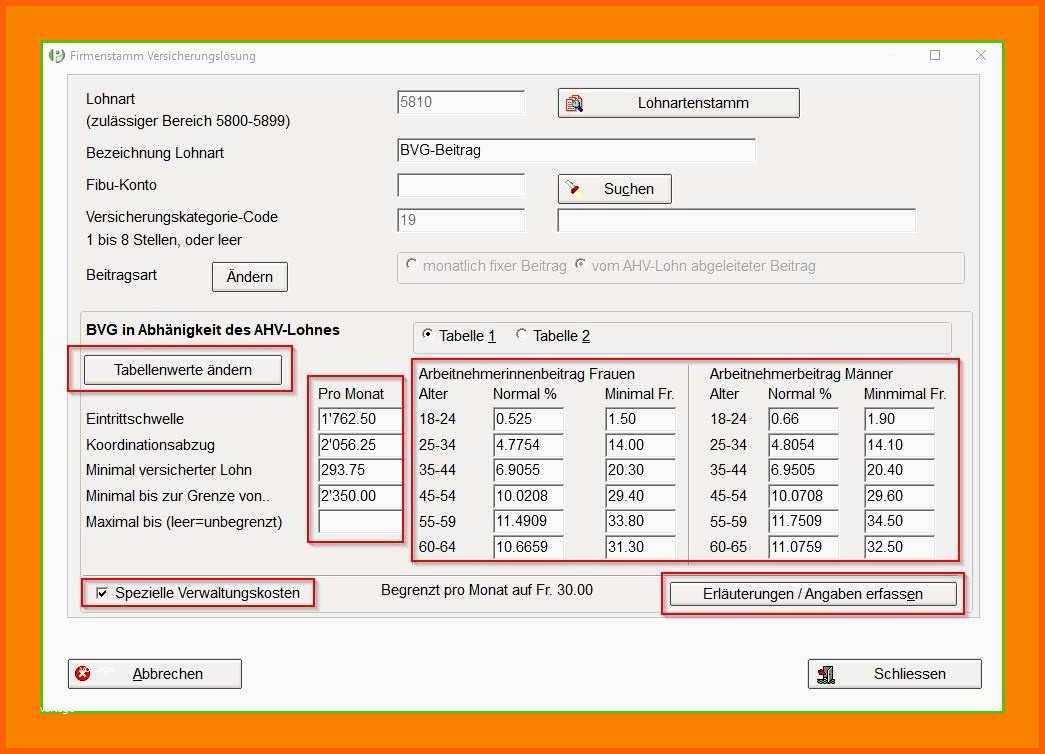
Task: Maximize the Firmenstamm window
Action: 935,56
